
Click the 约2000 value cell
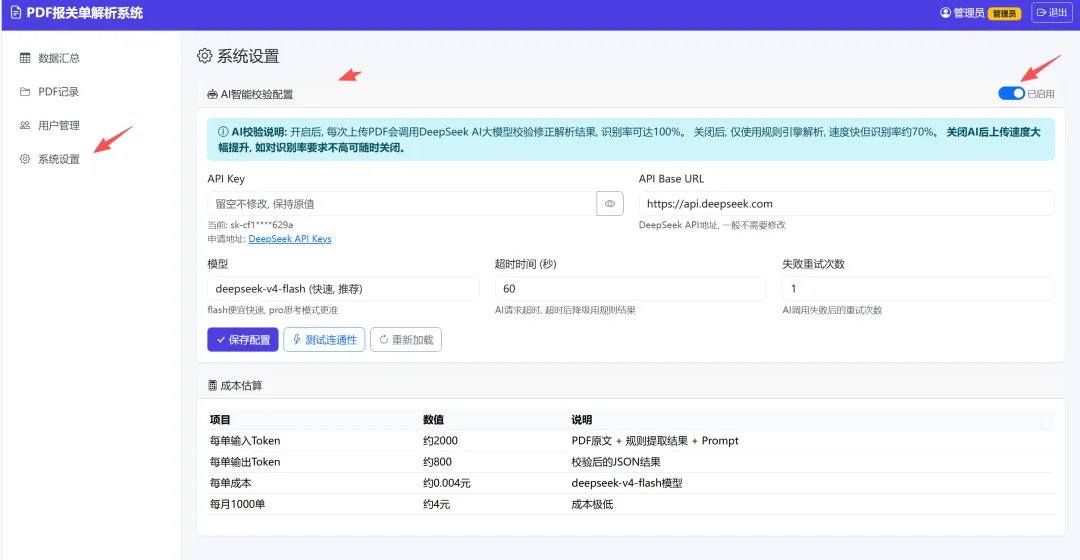tap(440, 441)
